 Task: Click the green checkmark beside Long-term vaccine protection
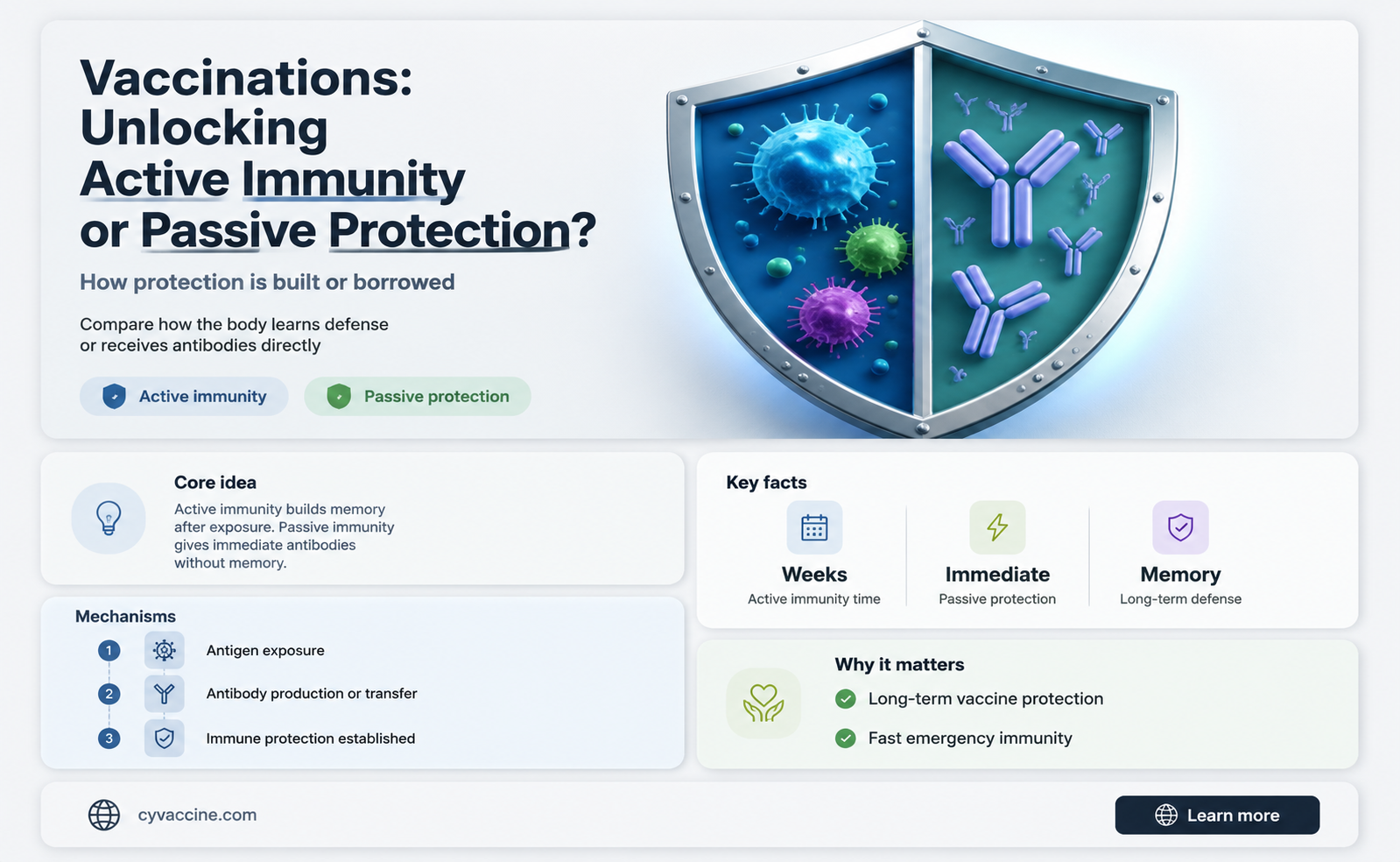[846, 699]
